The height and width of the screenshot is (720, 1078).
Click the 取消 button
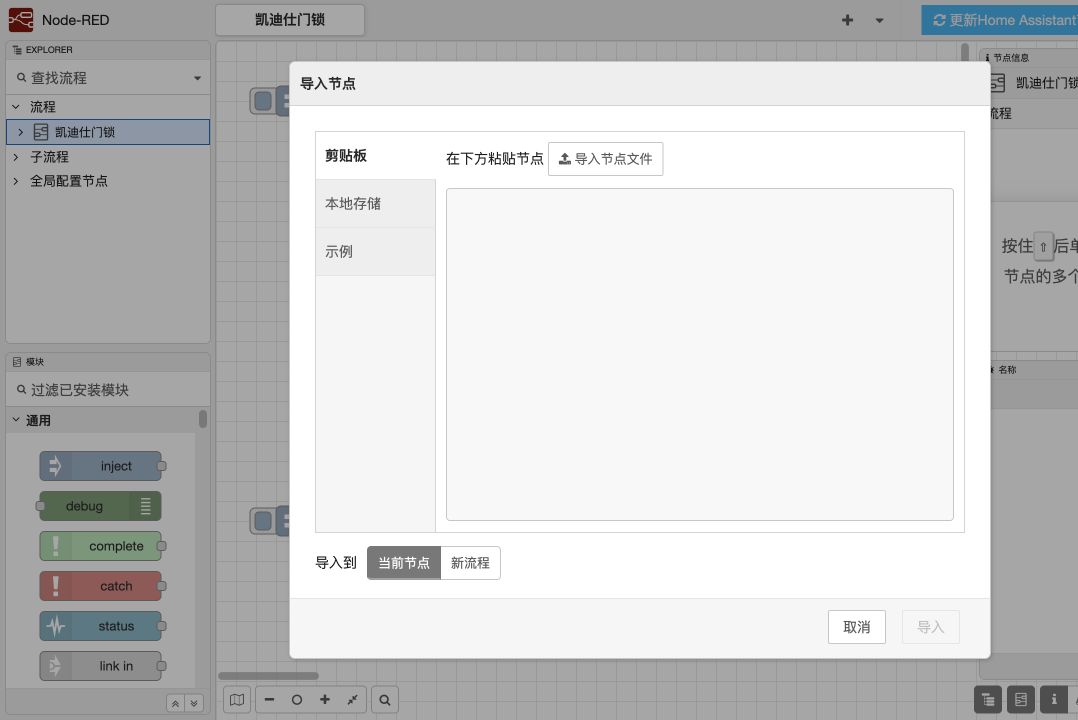click(x=857, y=627)
